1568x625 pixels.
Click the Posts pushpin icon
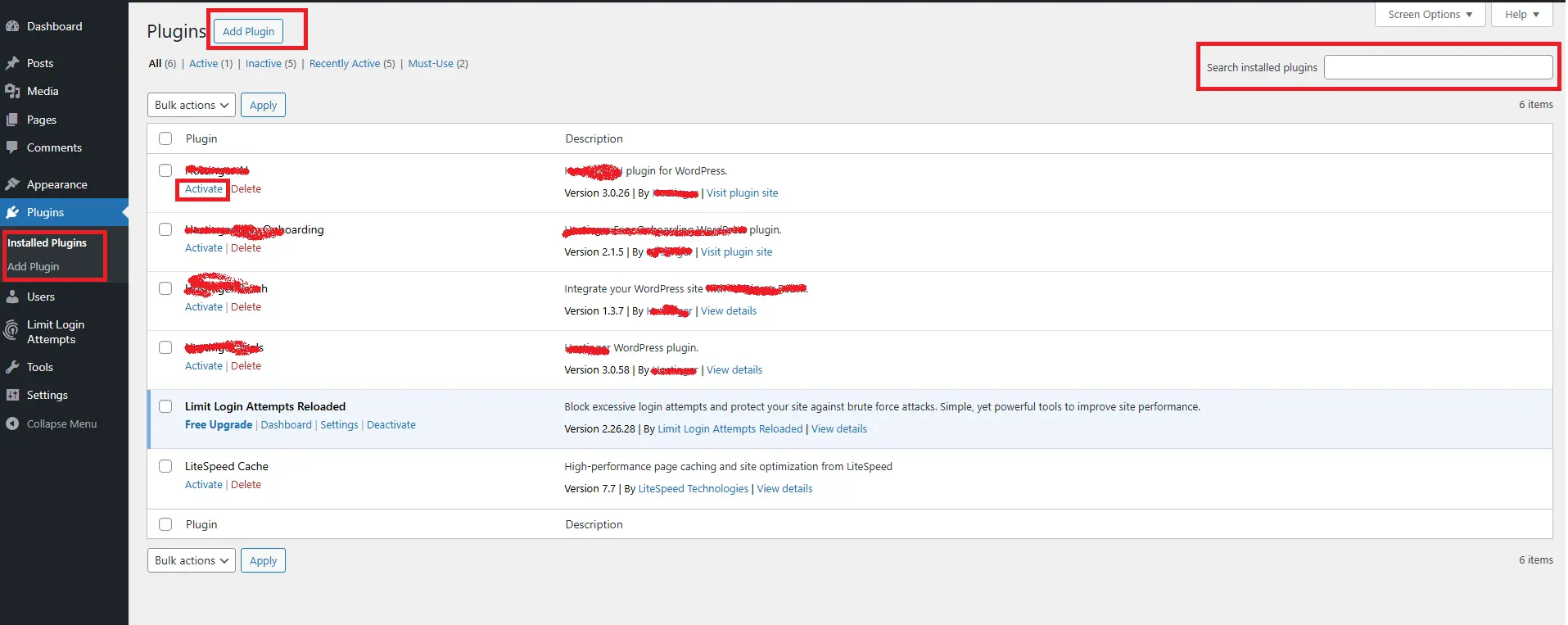pos(12,63)
